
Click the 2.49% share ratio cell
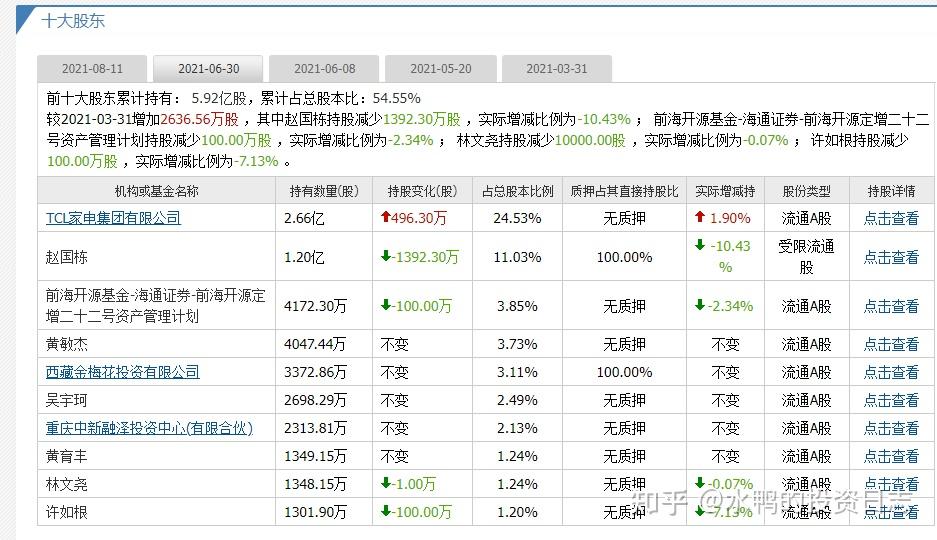click(x=518, y=400)
